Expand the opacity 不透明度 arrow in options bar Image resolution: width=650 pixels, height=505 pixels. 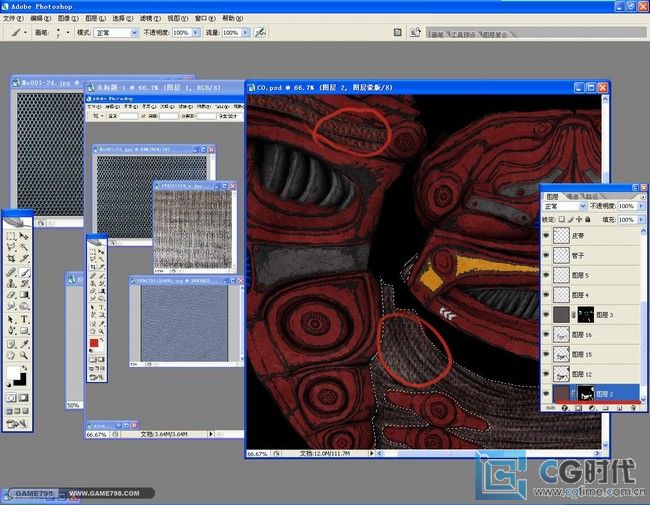[x=194, y=33]
